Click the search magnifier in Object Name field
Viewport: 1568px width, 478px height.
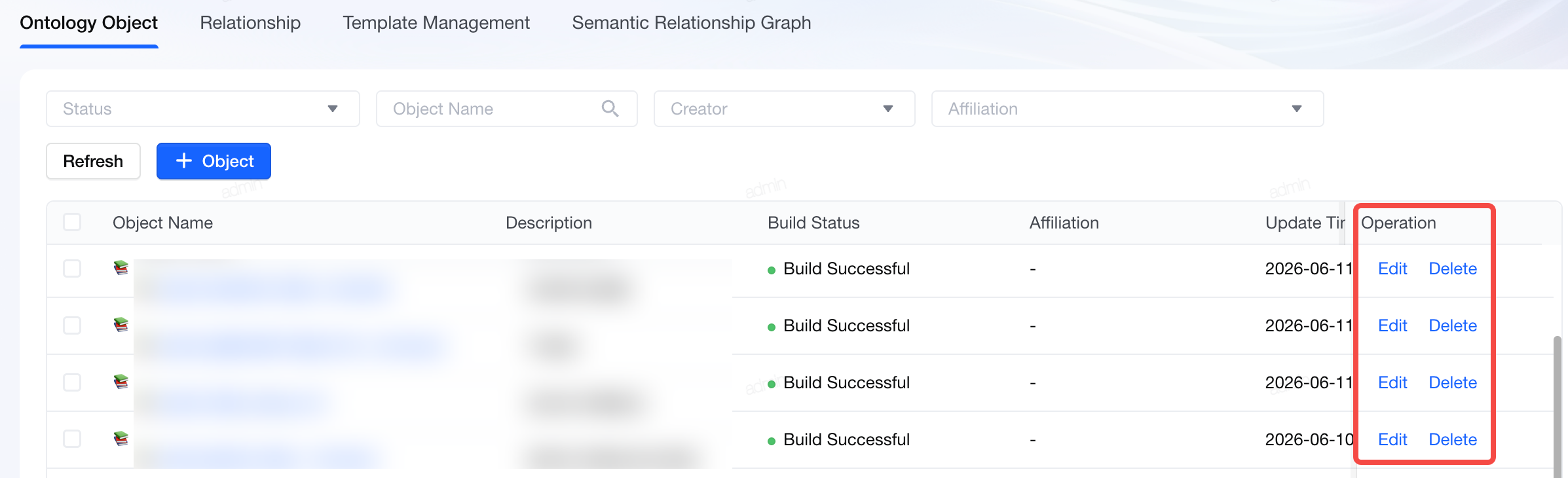(610, 109)
